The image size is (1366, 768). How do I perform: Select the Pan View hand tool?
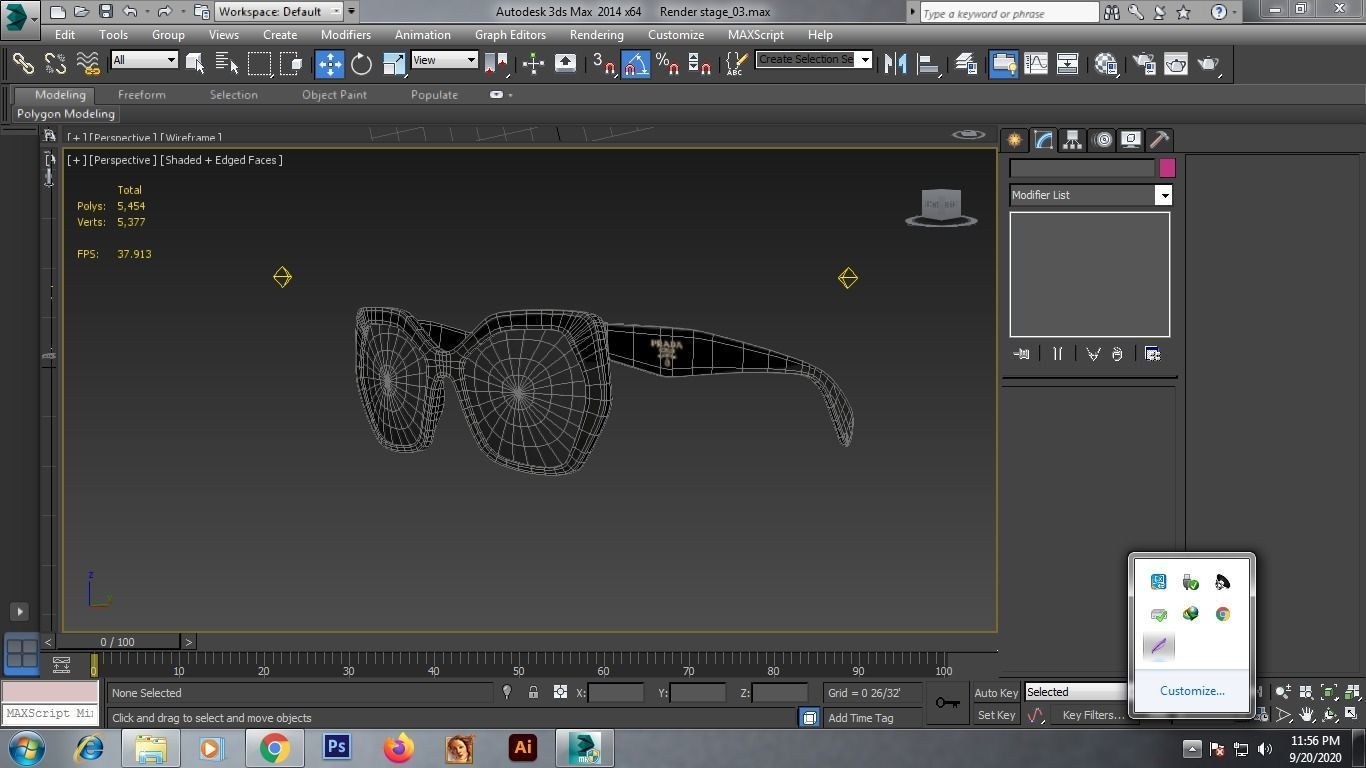click(1307, 715)
